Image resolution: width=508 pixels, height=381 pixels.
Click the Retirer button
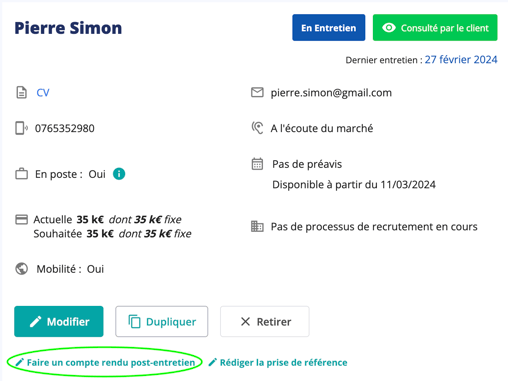265,321
